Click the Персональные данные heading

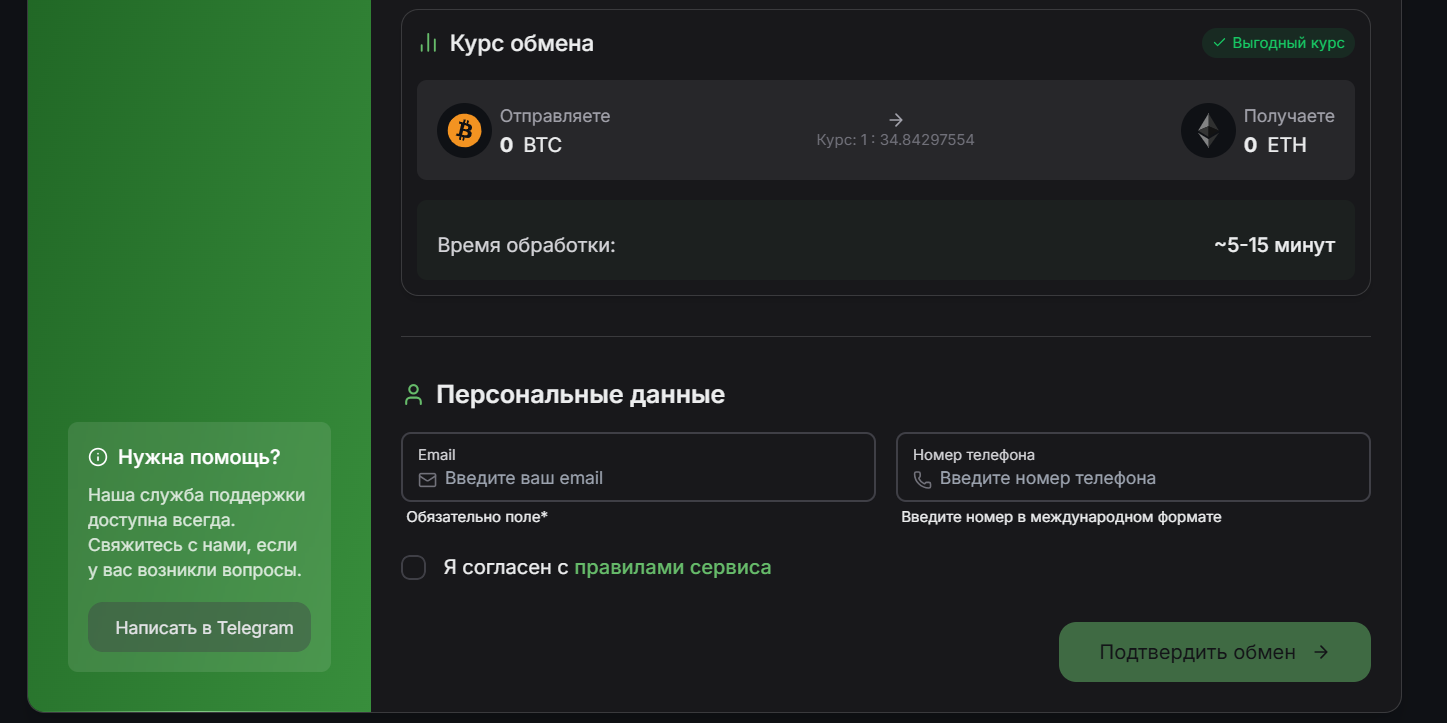click(580, 394)
